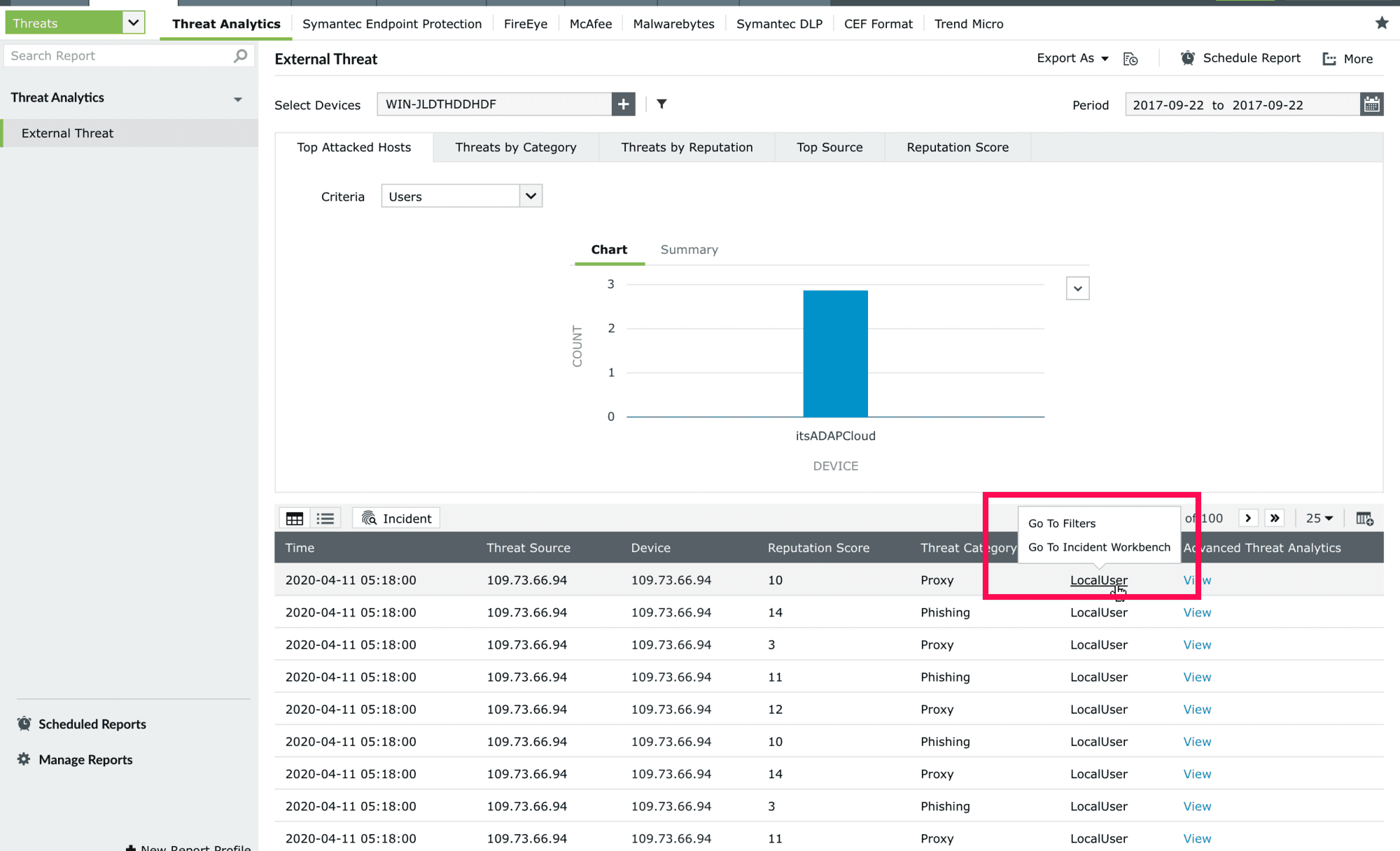Click the search magnifier icon
This screenshot has width=1400, height=851.
(x=240, y=56)
